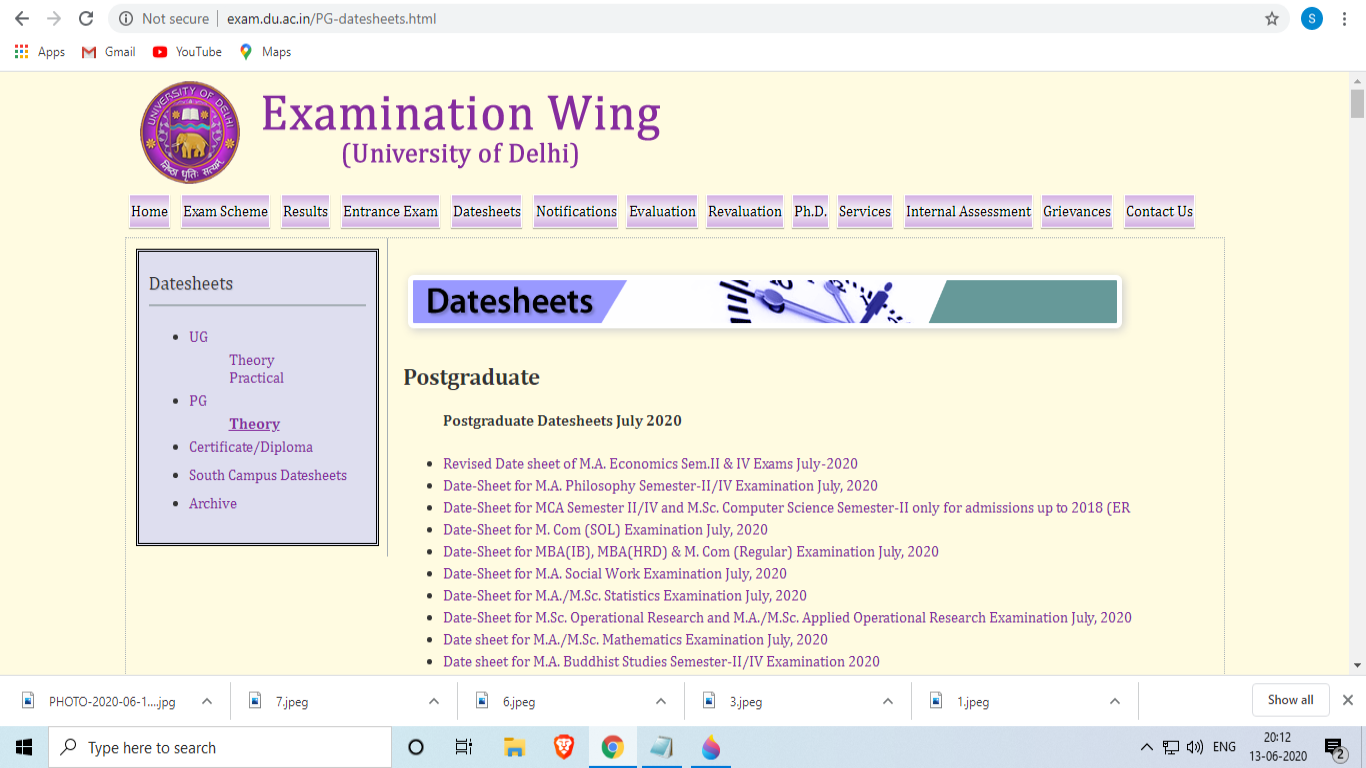Open the Datesheets menu item
1366x768 pixels.
click(487, 211)
